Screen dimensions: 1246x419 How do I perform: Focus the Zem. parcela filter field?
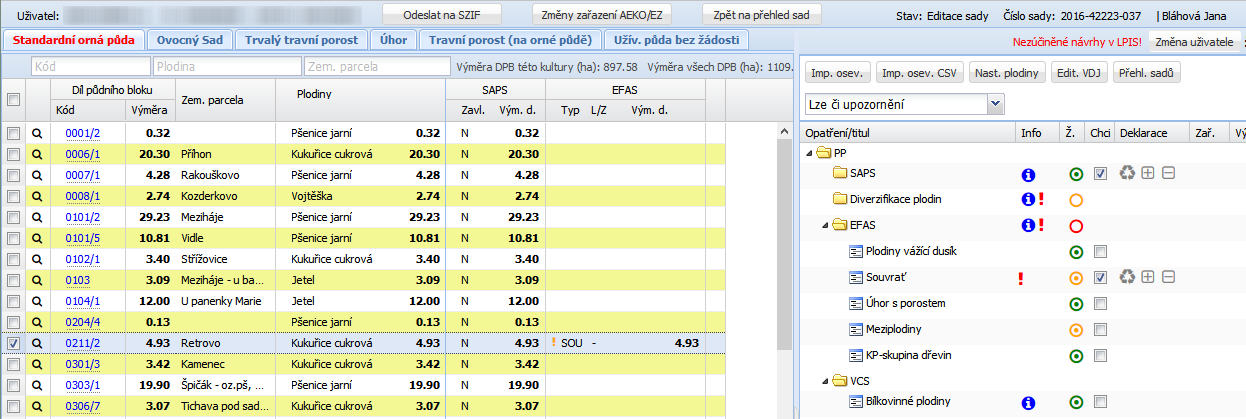pyautogui.click(x=377, y=66)
